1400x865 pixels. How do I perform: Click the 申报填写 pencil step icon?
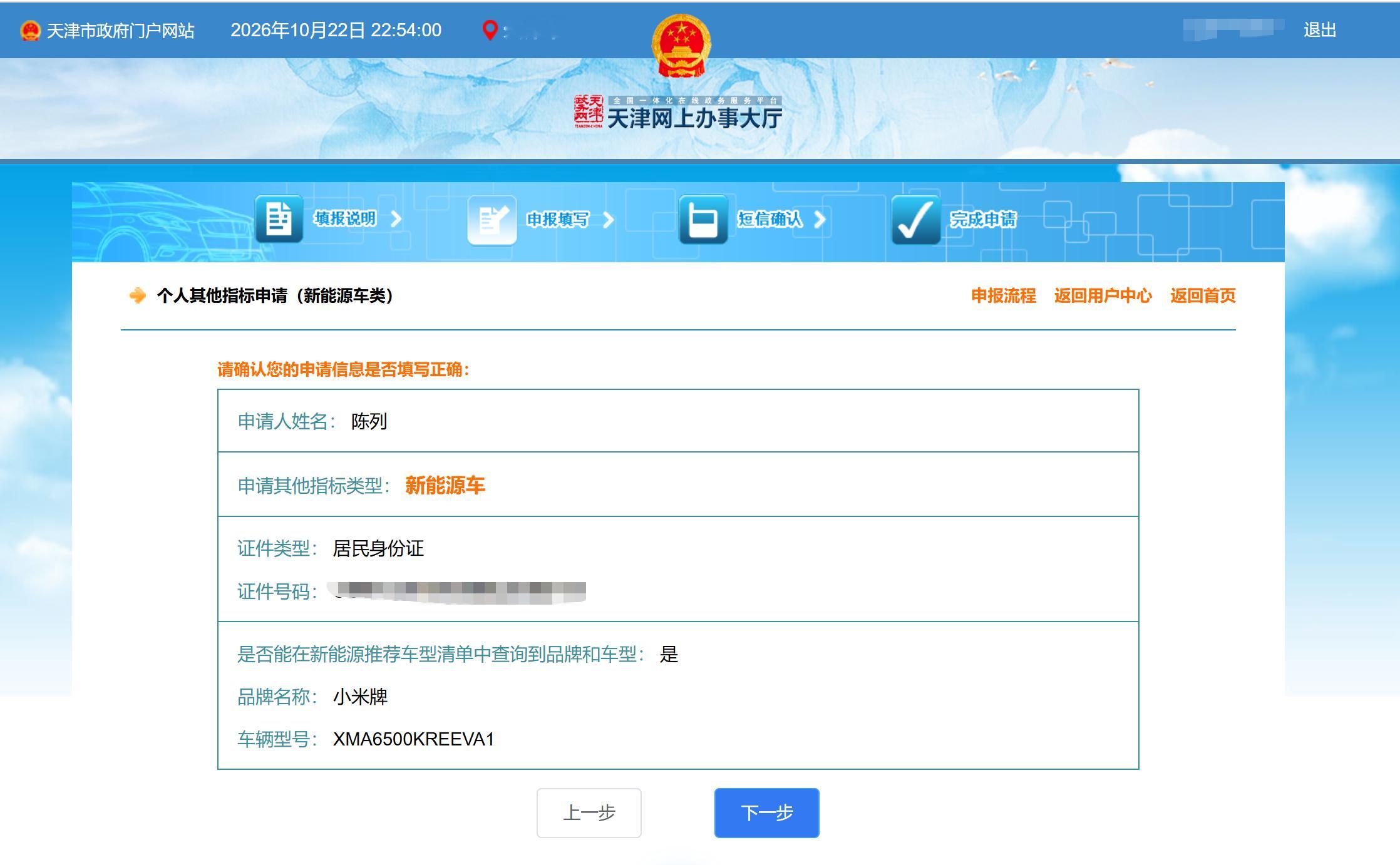[x=492, y=220]
